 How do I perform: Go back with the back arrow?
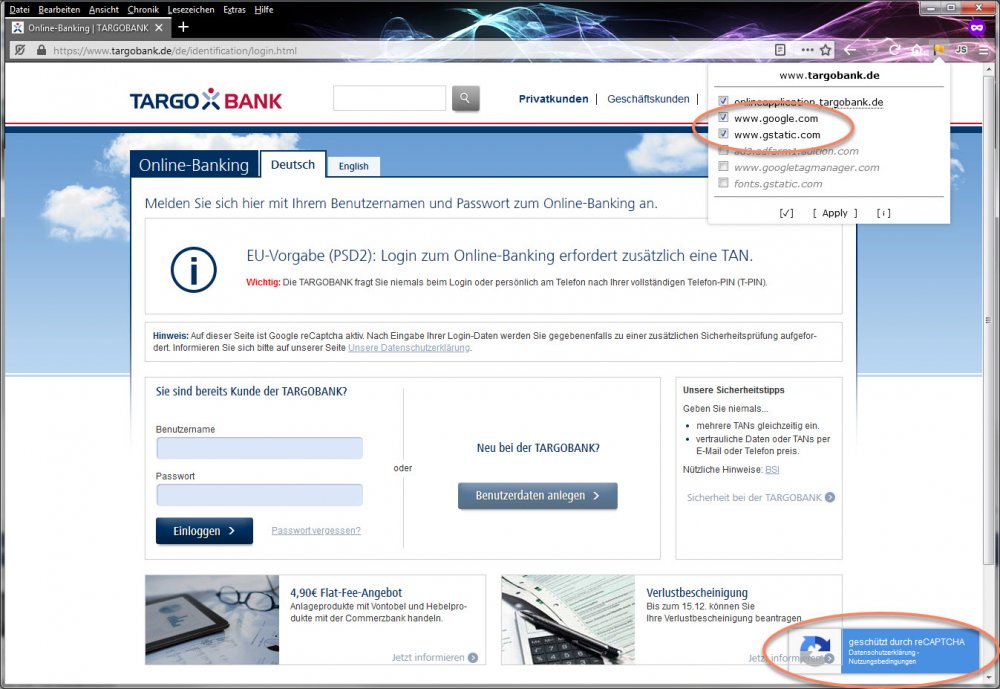click(x=850, y=50)
